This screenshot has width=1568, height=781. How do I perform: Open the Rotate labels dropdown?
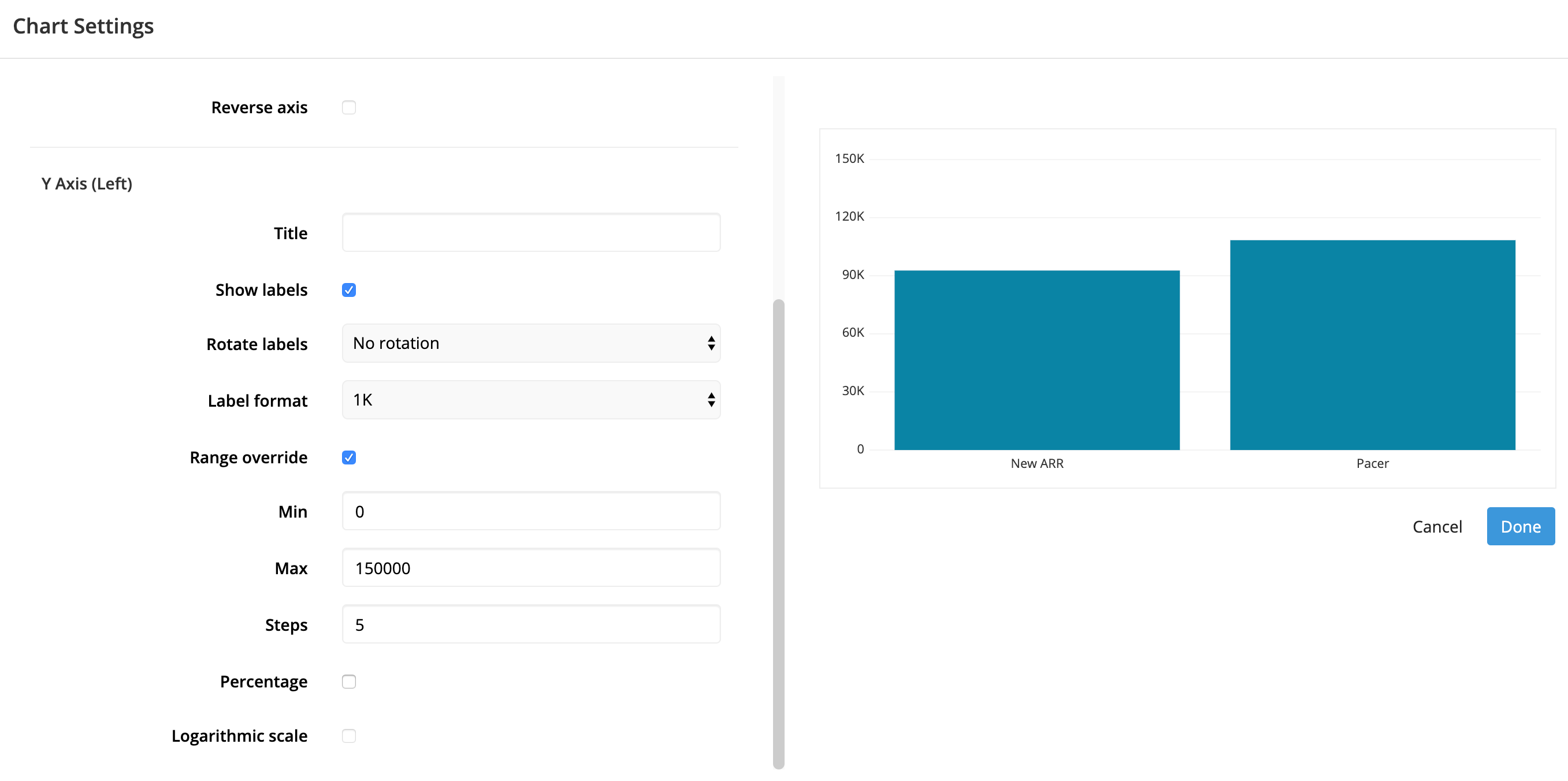click(x=531, y=343)
